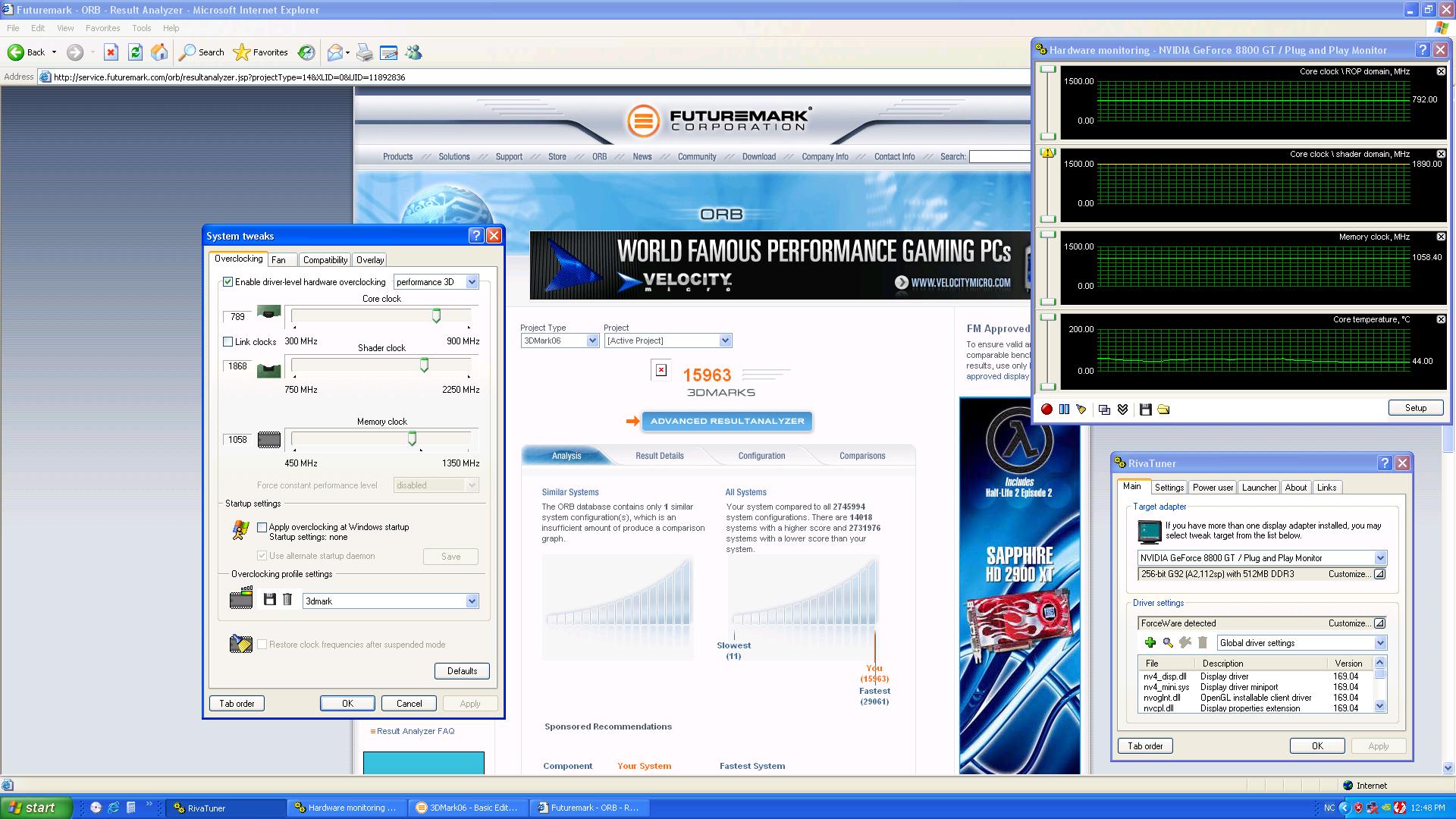Go to the browser Home page
This screenshot has width=1456, height=819.
coord(159,52)
